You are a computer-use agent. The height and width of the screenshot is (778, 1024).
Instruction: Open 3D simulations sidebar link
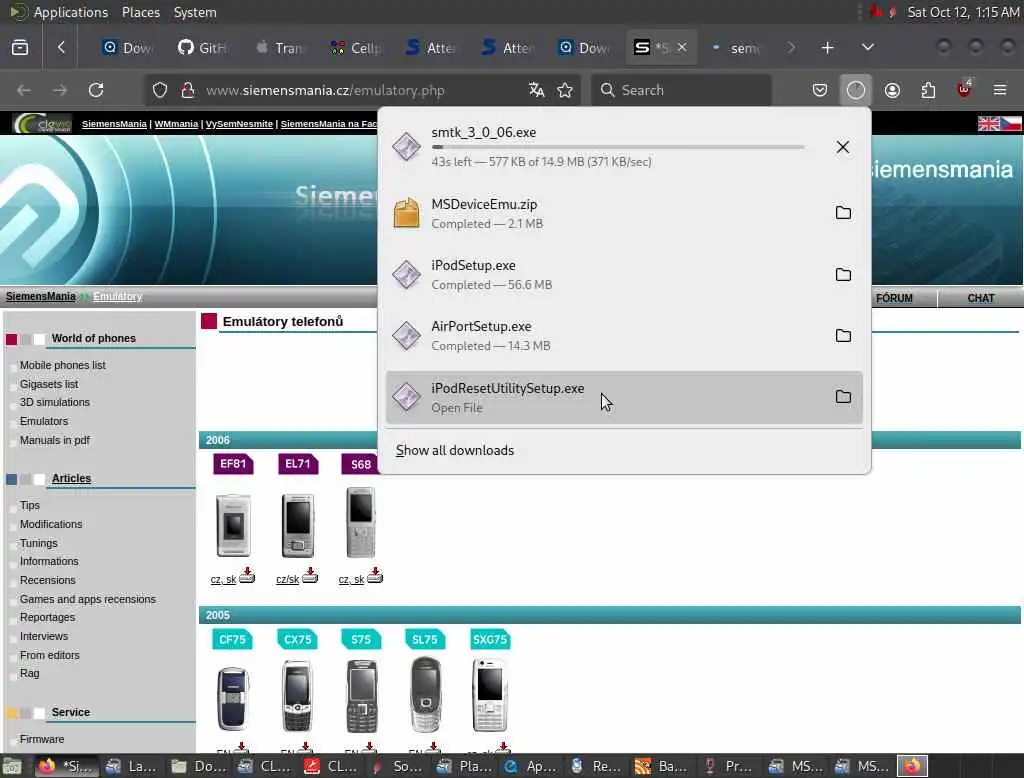55,402
